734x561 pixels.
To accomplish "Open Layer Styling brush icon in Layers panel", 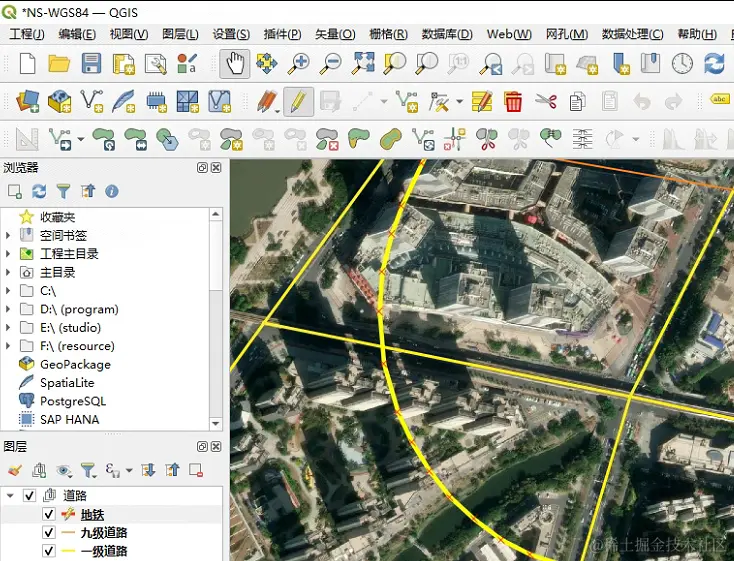I will pos(15,470).
